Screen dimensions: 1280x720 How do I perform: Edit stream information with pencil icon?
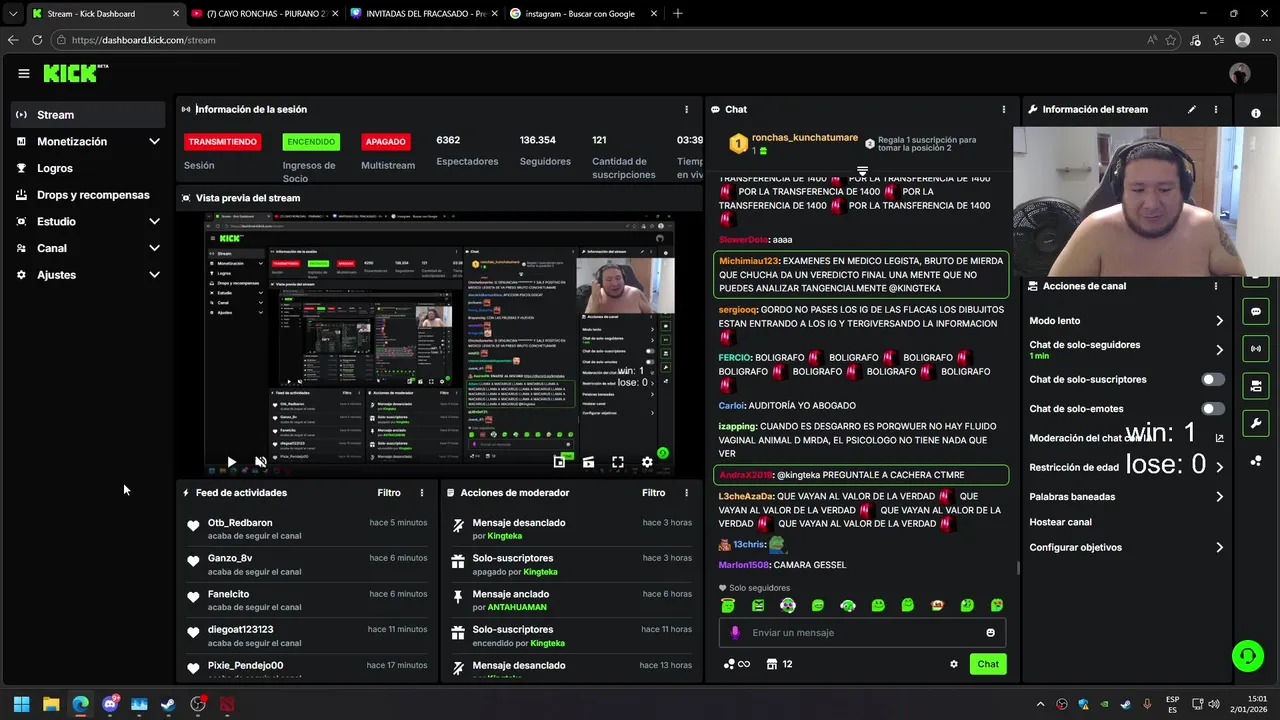(1192, 109)
